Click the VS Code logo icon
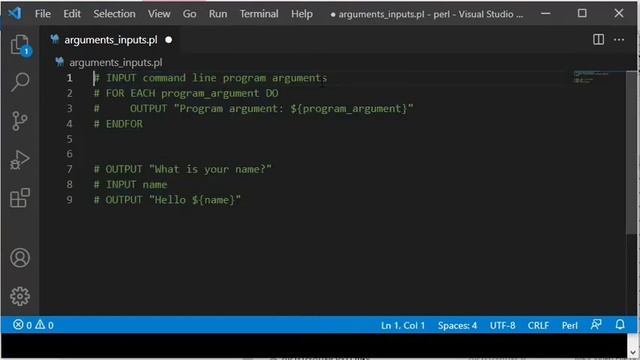Screen dimensions: 640x360 [15, 13]
